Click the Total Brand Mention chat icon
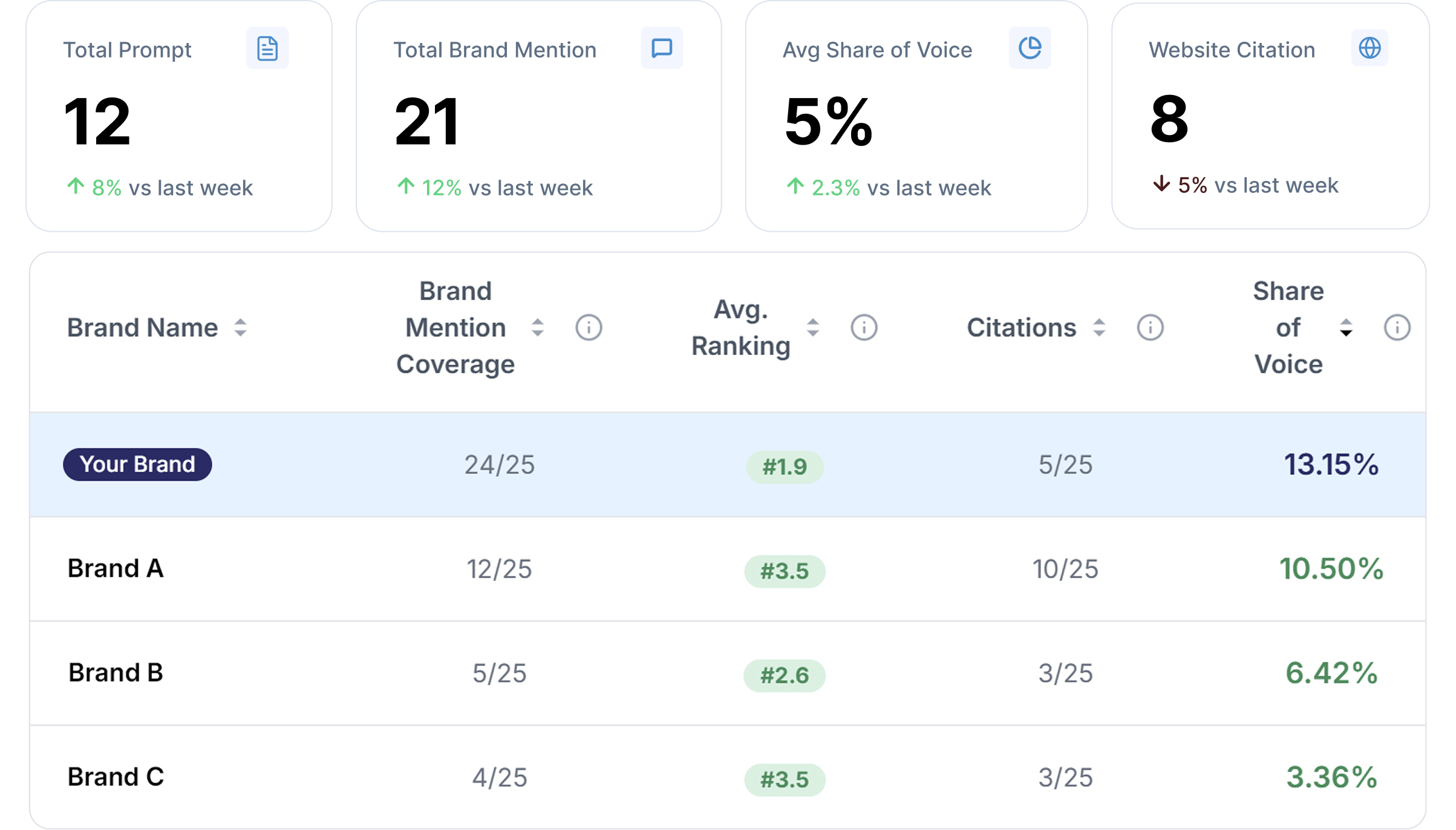The height and width of the screenshot is (830, 1456). (662, 48)
